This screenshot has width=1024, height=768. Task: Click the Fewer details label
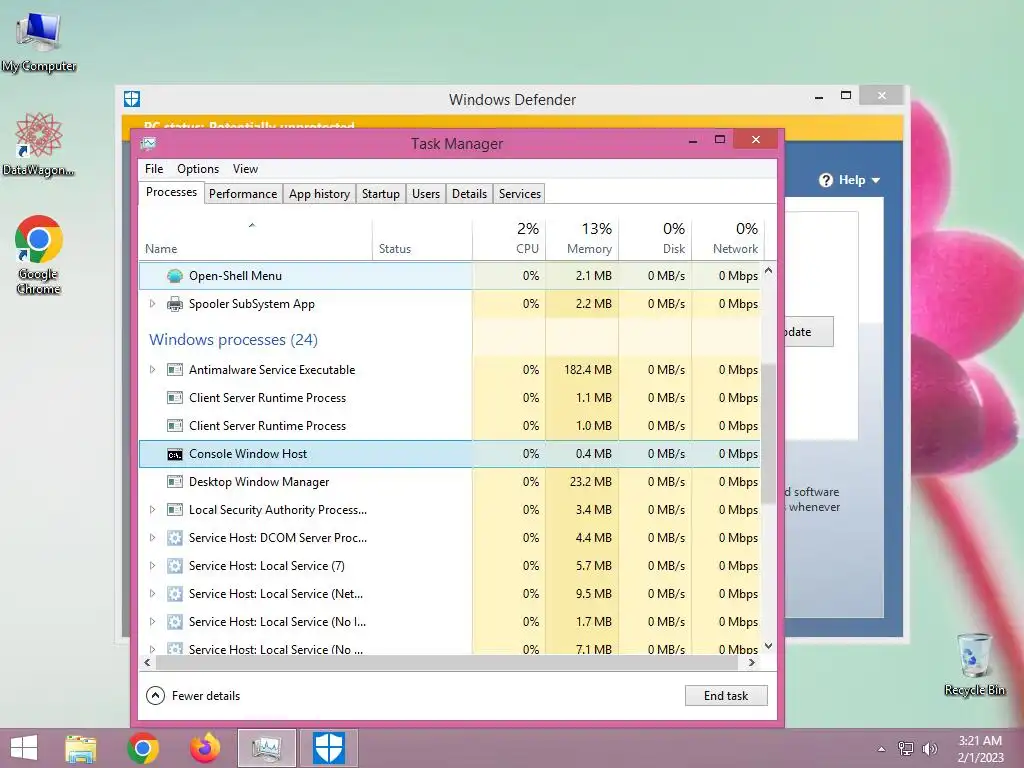pos(206,696)
